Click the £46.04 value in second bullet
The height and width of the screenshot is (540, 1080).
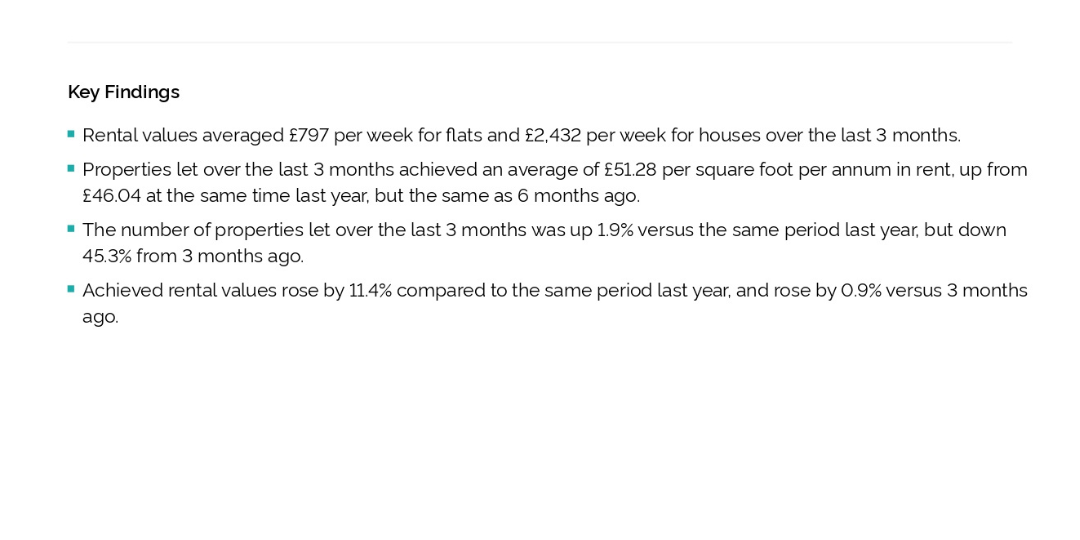[x=112, y=196]
